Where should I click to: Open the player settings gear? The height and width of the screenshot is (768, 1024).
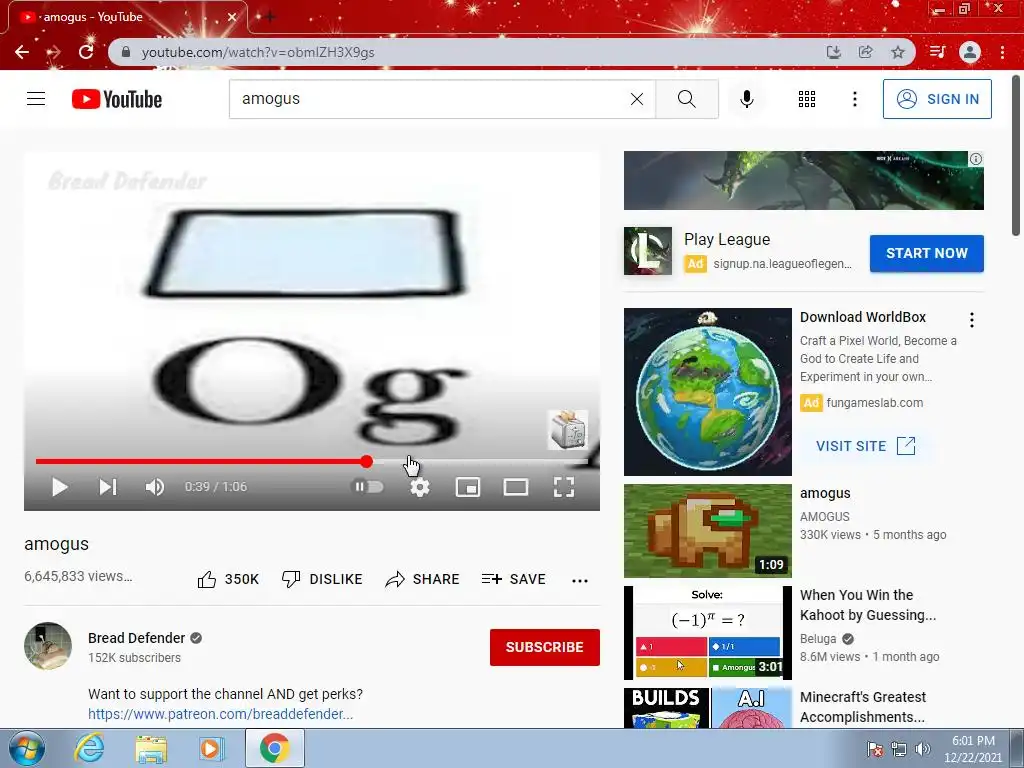coord(420,487)
